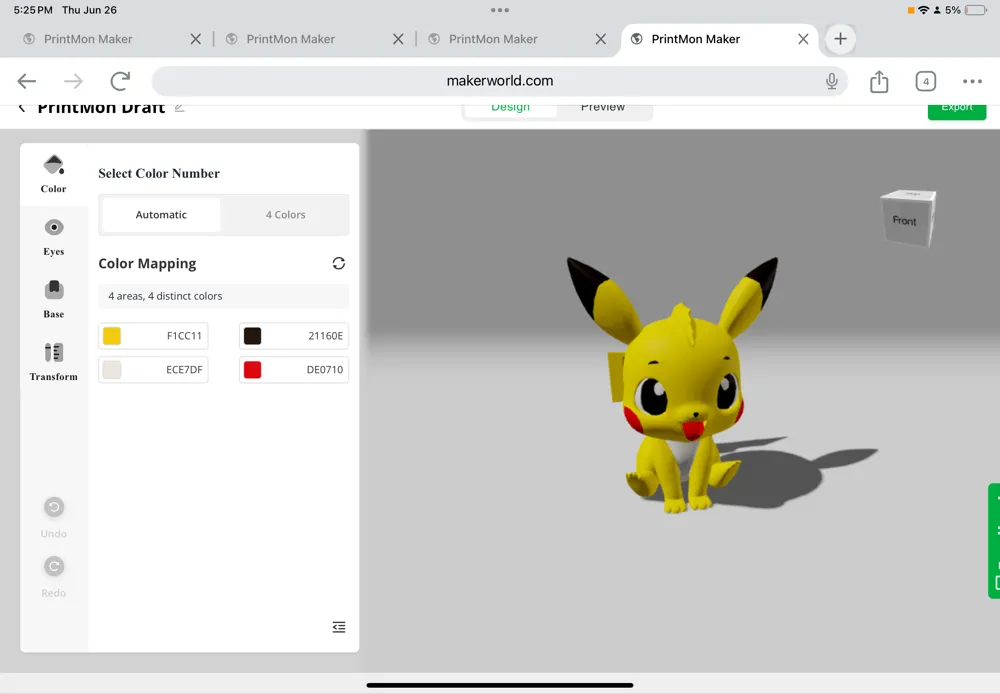Switch to the Preview tab
The height and width of the screenshot is (694, 1000).
pyautogui.click(x=603, y=108)
